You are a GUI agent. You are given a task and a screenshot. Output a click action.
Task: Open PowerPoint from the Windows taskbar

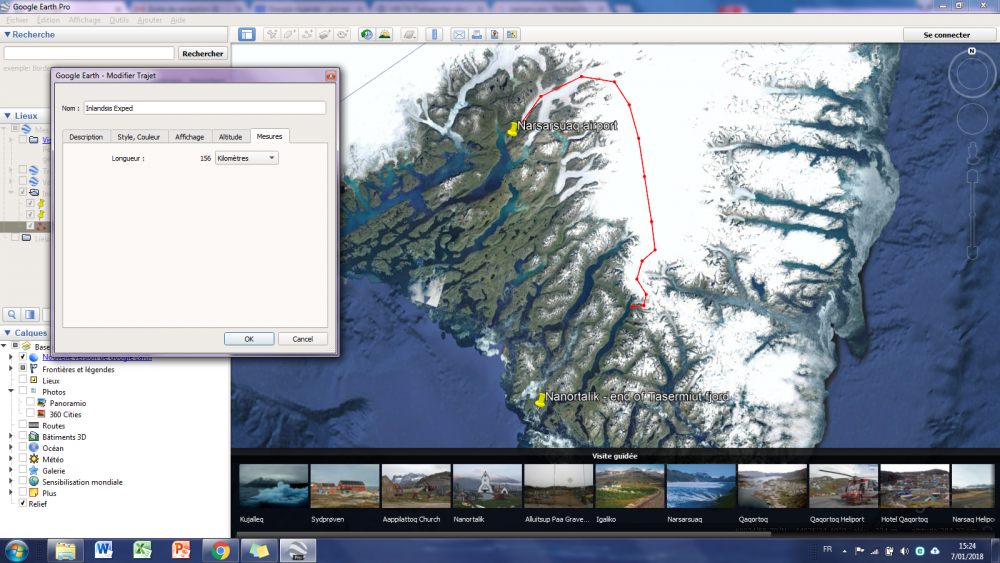pyautogui.click(x=181, y=550)
